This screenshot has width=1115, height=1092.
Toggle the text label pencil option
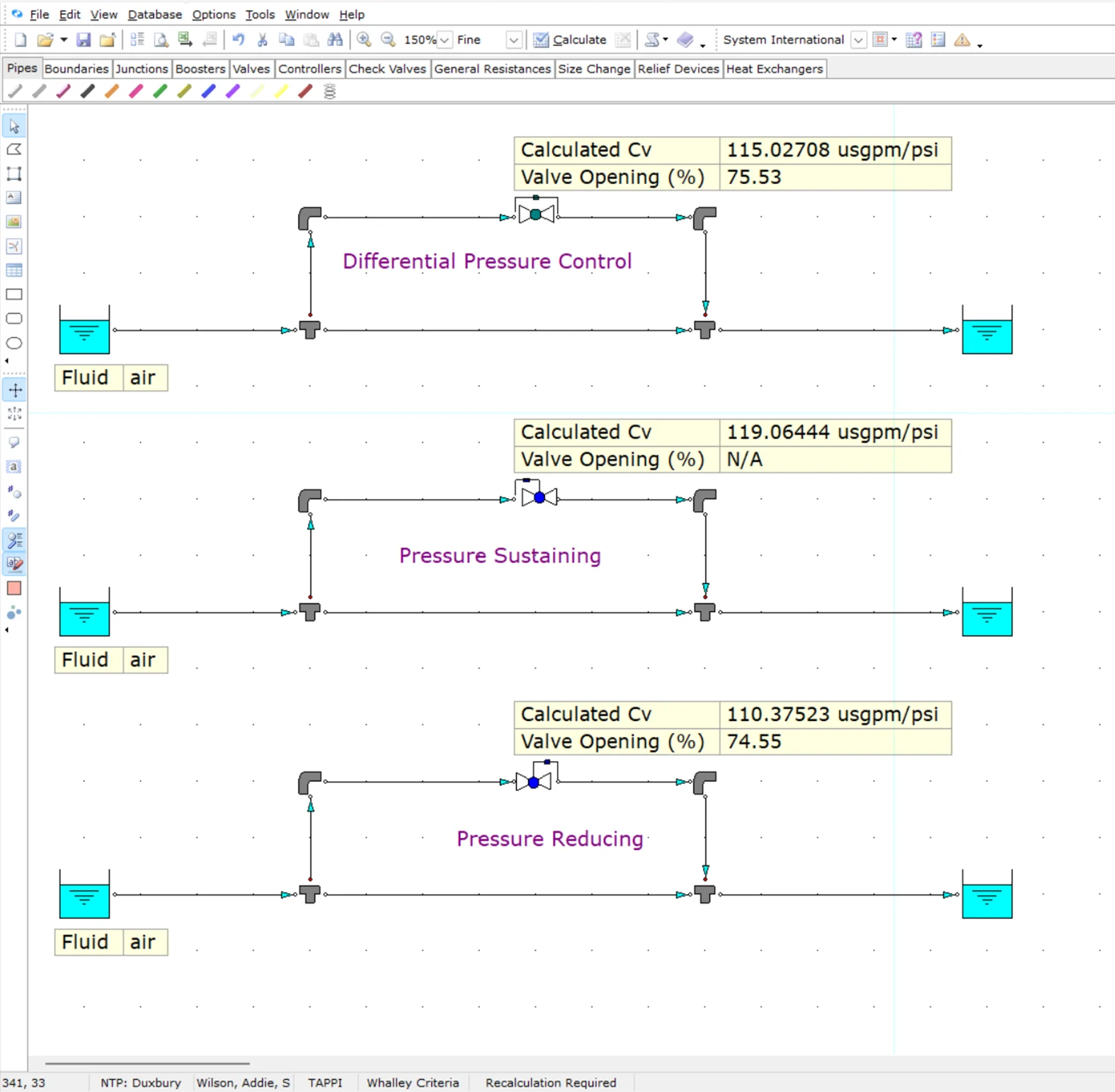(x=14, y=564)
